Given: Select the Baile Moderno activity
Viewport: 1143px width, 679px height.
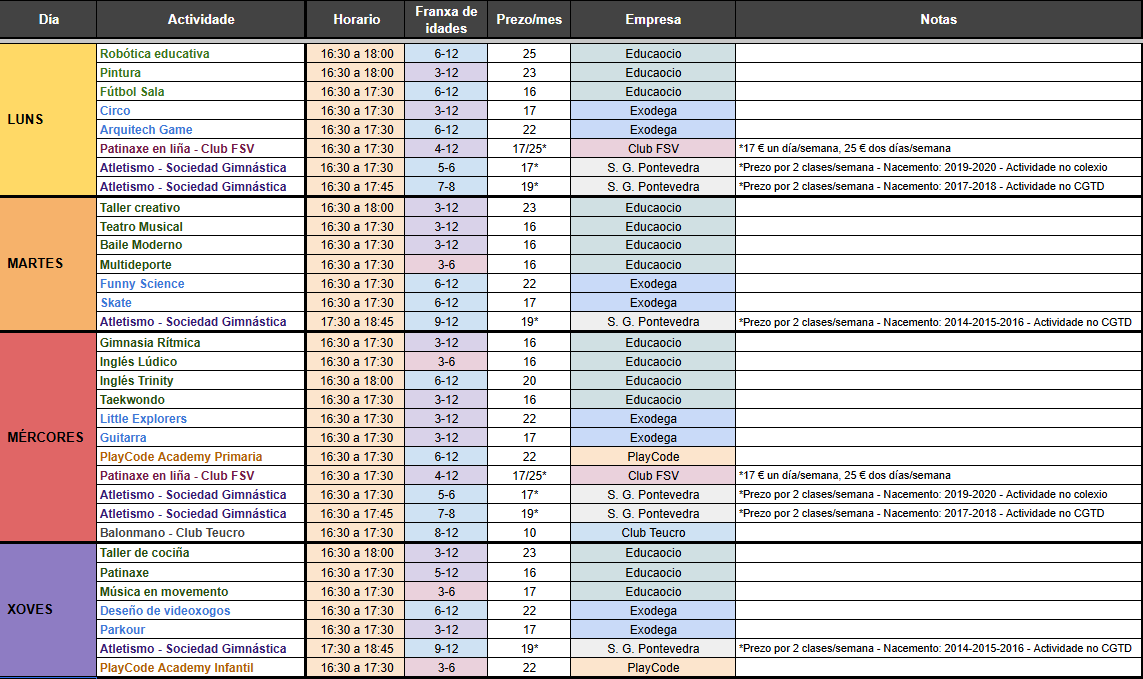Looking at the screenshot, I should pos(200,245).
